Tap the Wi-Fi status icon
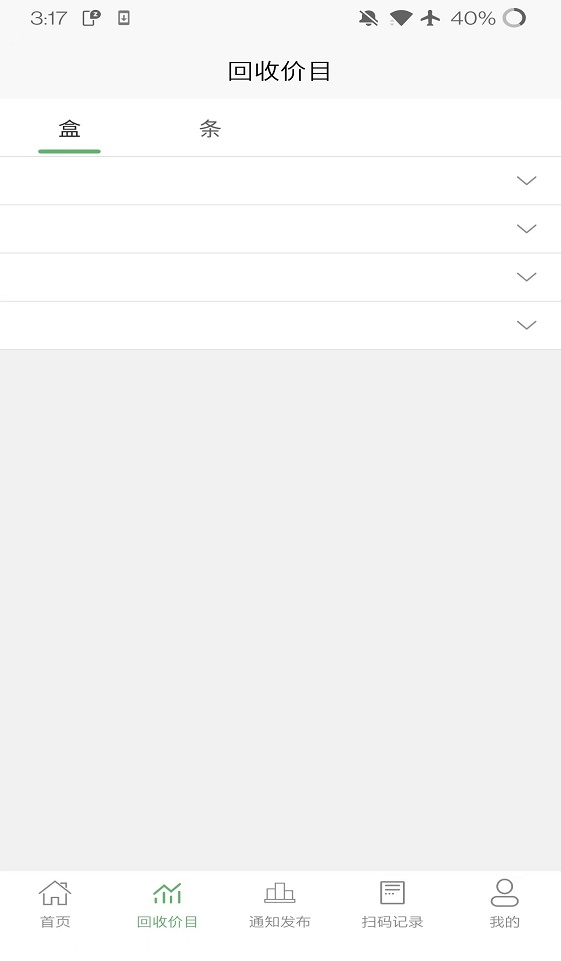 (x=400, y=18)
